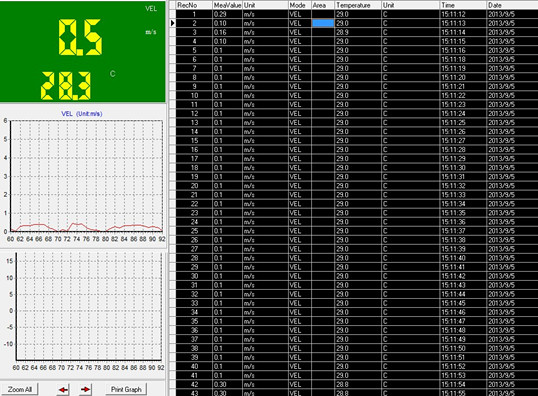Click the row selector arrow for record 2

point(173,23)
